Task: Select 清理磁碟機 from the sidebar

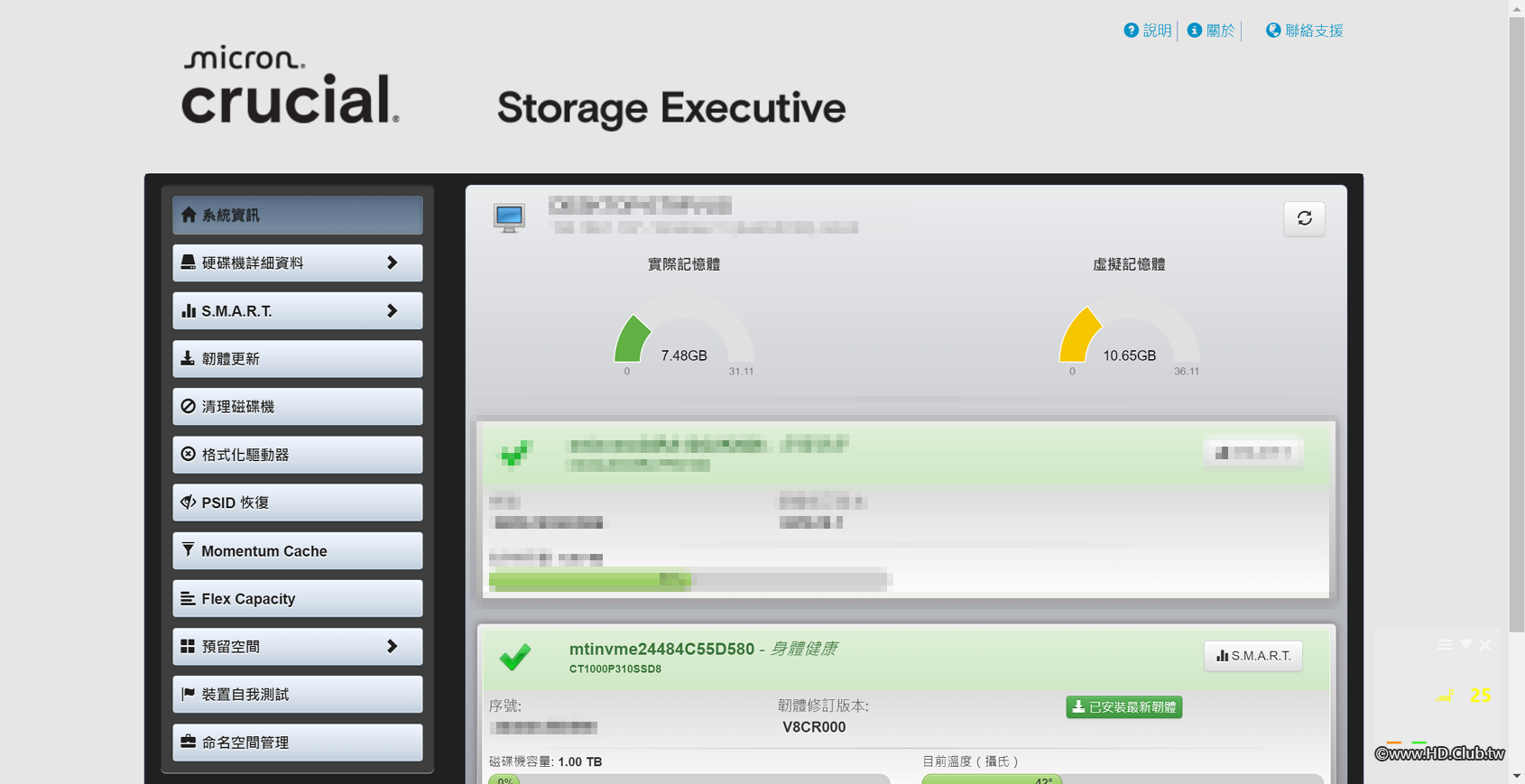Action: point(297,407)
